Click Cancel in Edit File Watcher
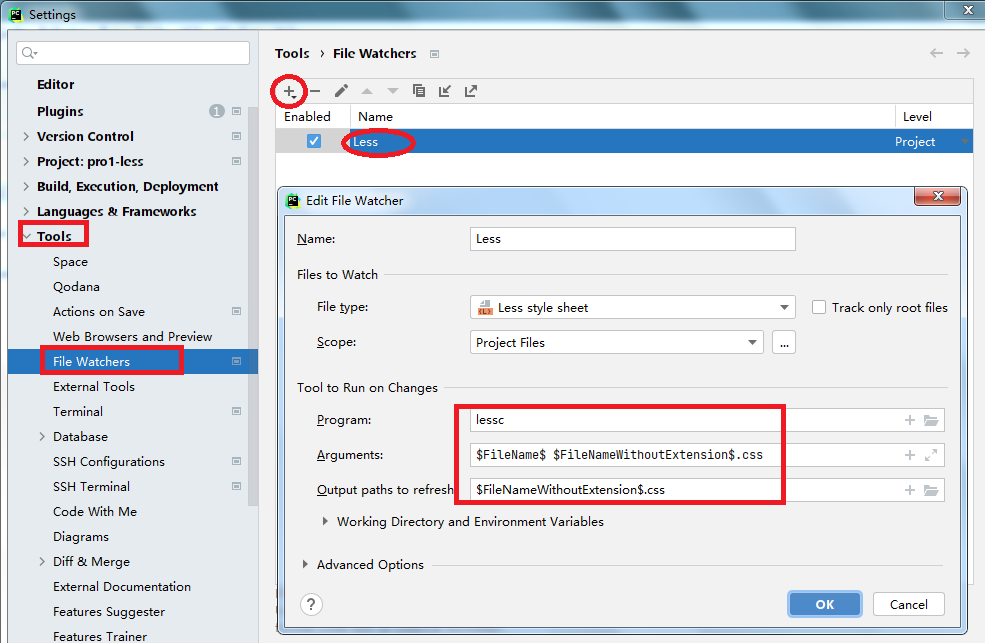985x643 pixels. 908,605
